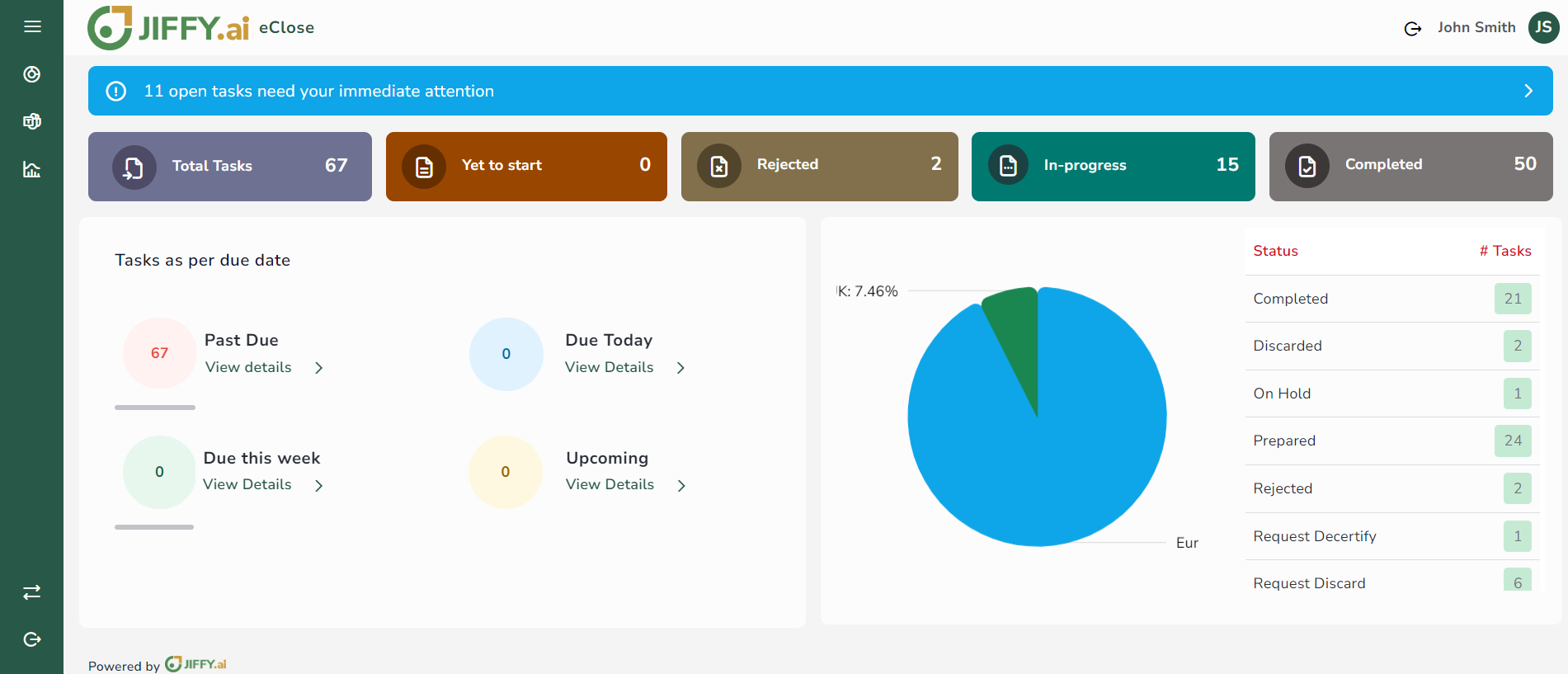The height and width of the screenshot is (674, 1568).
Task: Select the Prepared row in status table
Action: tap(1391, 441)
